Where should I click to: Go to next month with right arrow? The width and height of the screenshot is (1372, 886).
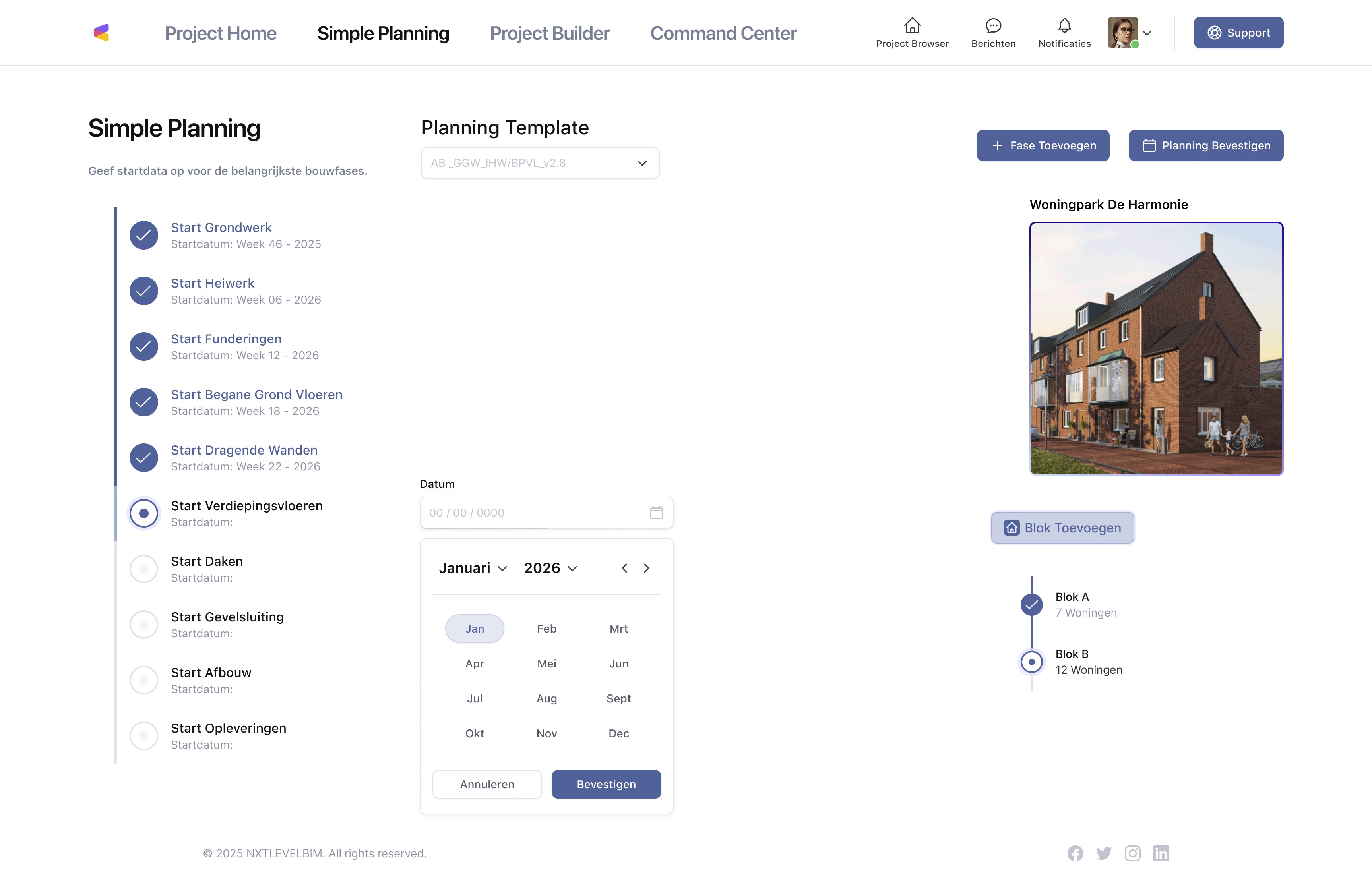[x=646, y=569]
